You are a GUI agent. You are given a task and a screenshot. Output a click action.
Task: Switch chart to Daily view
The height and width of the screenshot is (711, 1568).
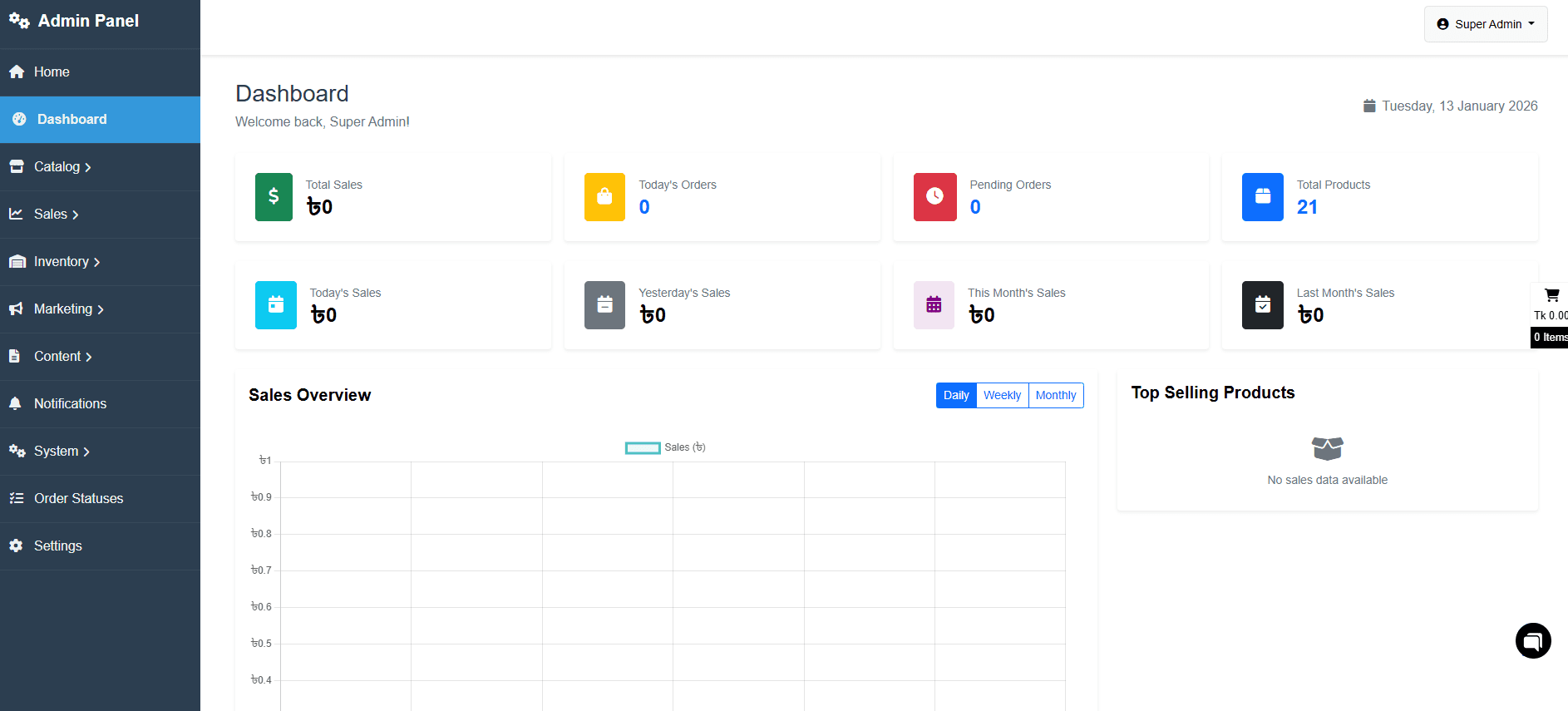click(956, 395)
